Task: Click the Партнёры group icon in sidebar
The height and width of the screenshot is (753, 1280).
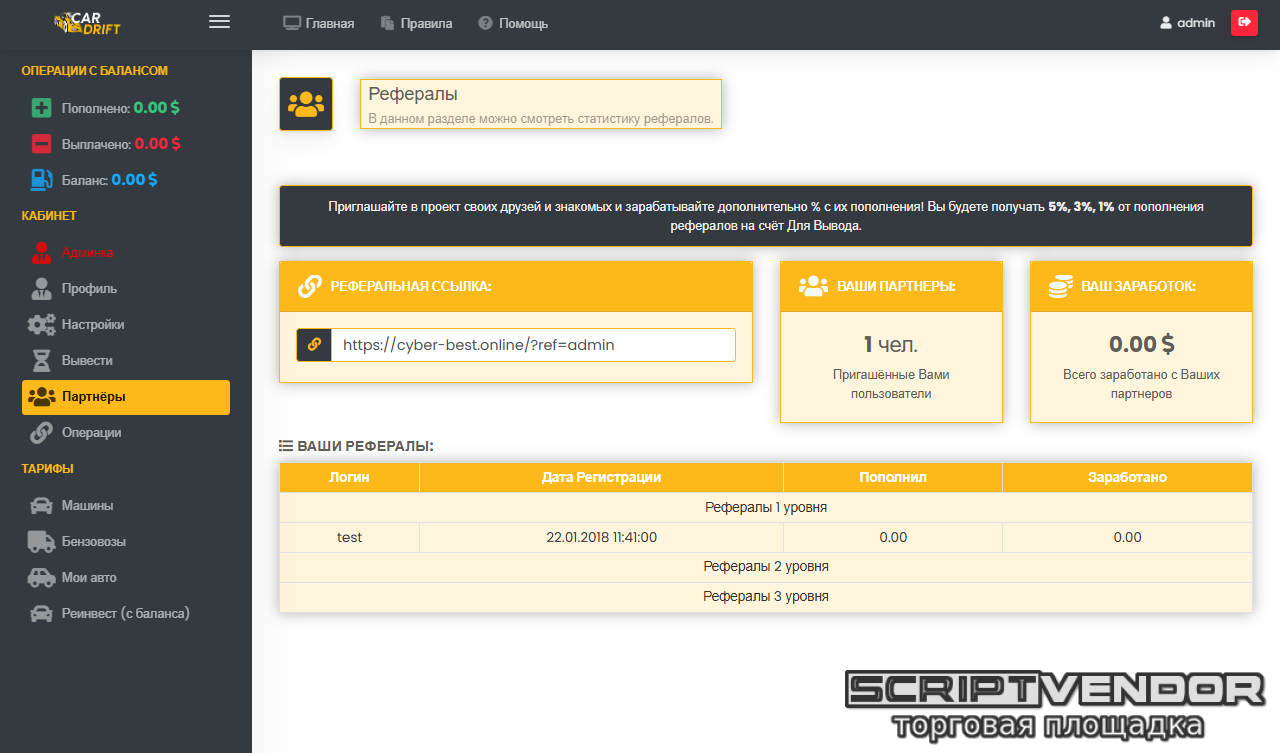Action: pyautogui.click(x=42, y=397)
